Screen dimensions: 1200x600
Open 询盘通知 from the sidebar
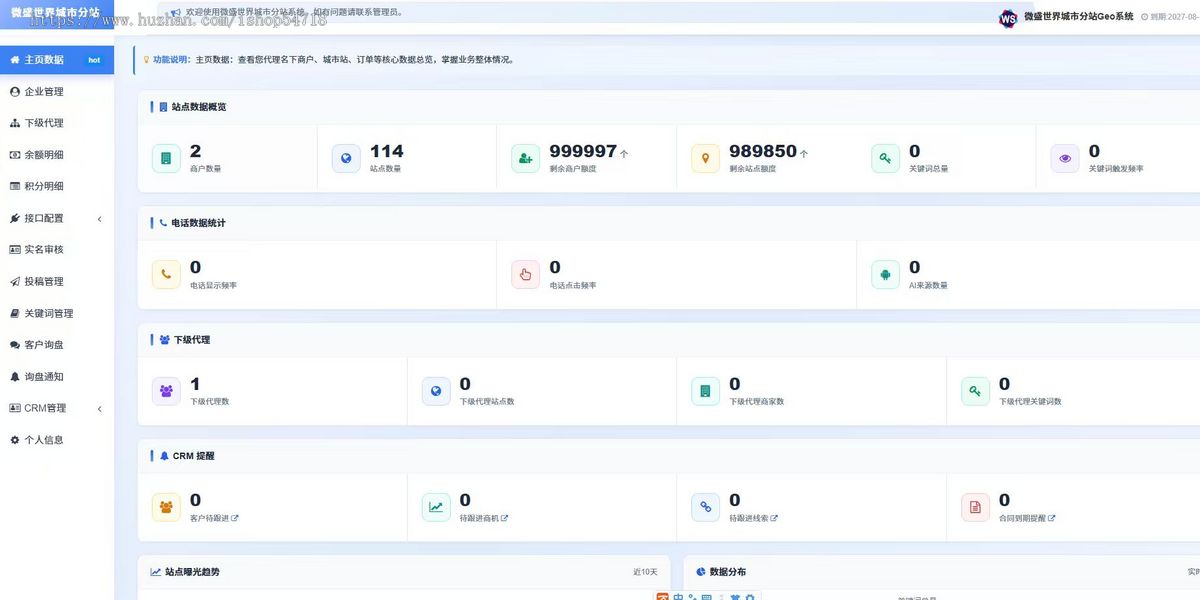coord(44,377)
